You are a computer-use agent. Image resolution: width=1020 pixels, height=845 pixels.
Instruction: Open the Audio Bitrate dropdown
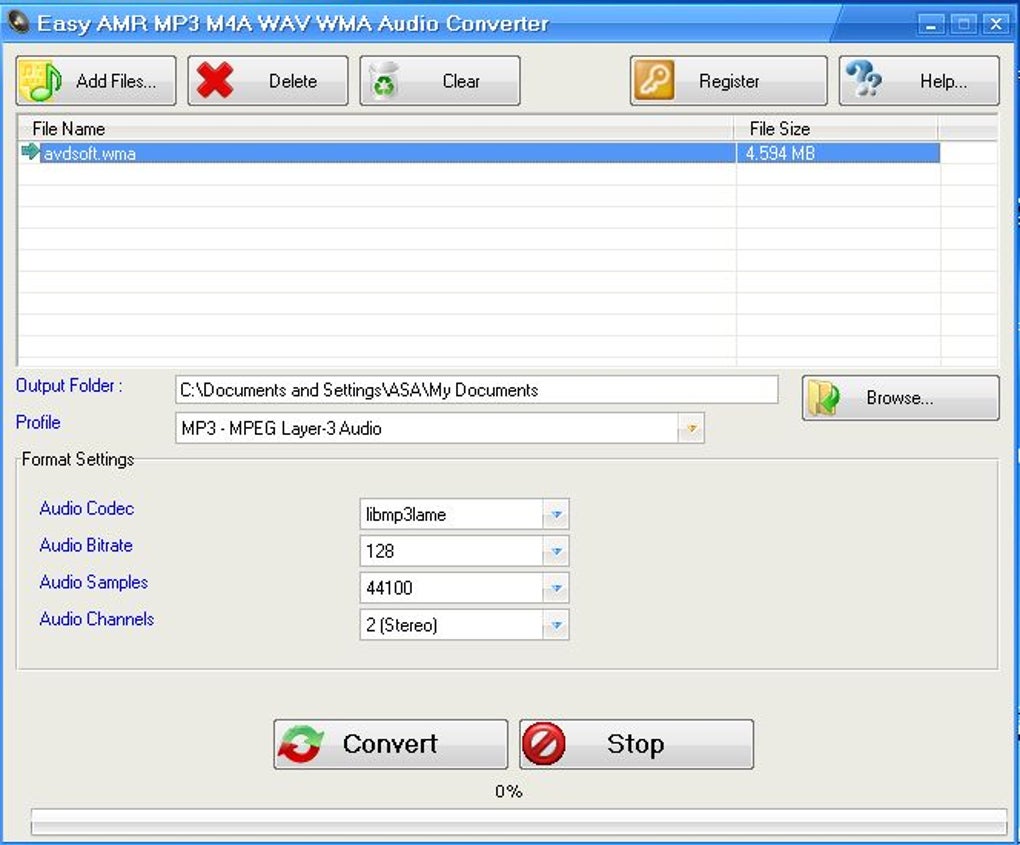coord(557,550)
